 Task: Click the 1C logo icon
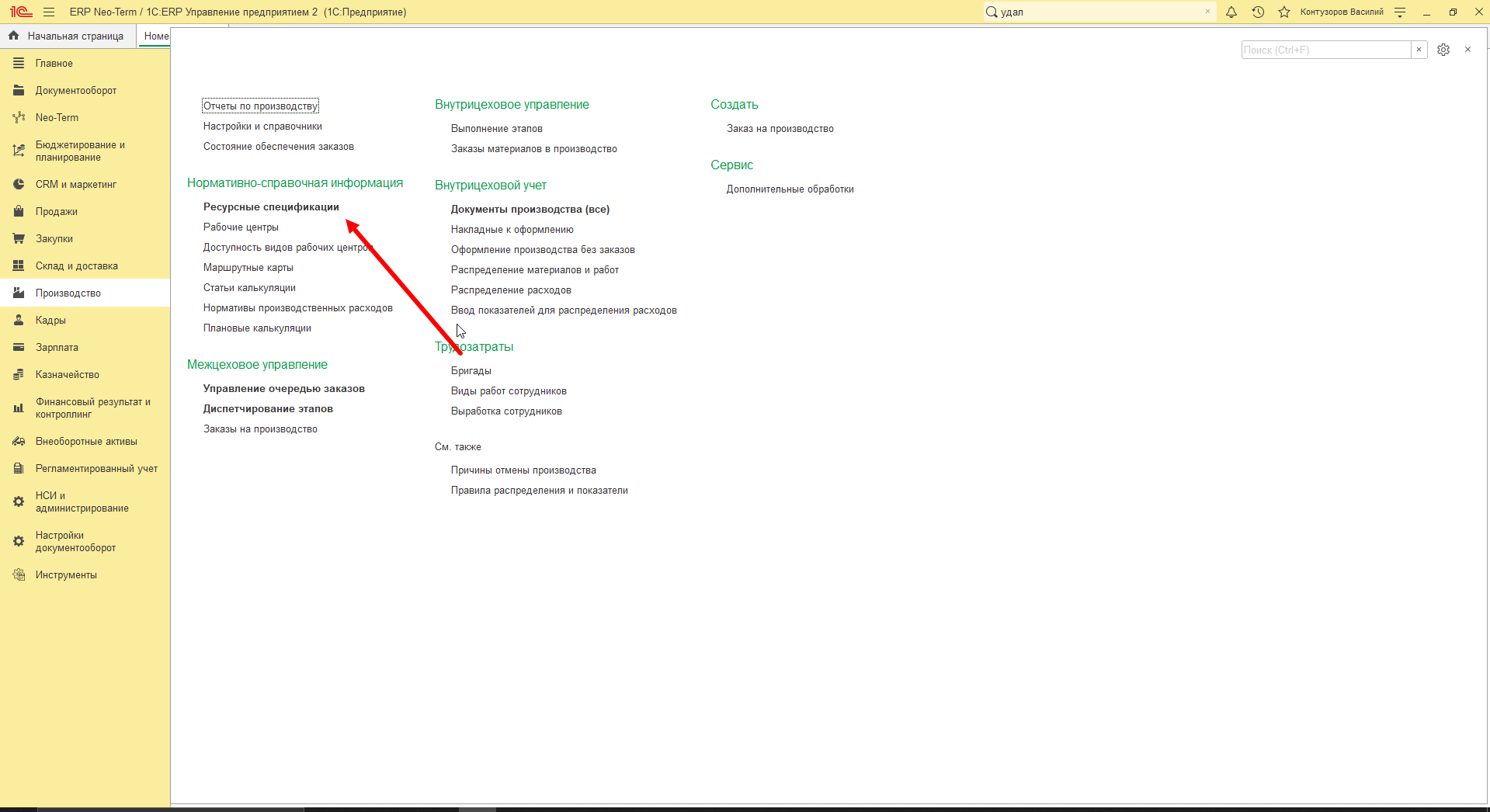pyautogui.click(x=21, y=12)
